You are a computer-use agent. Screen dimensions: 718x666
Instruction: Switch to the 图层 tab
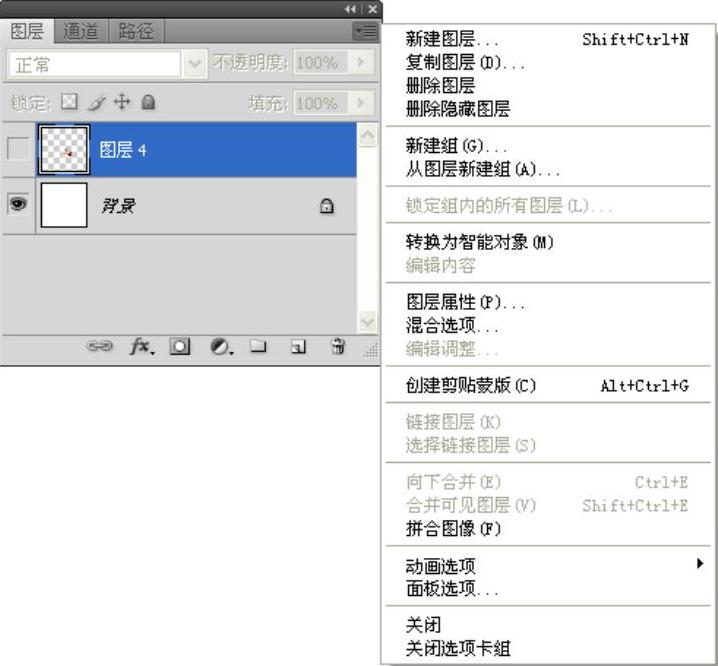(27, 31)
